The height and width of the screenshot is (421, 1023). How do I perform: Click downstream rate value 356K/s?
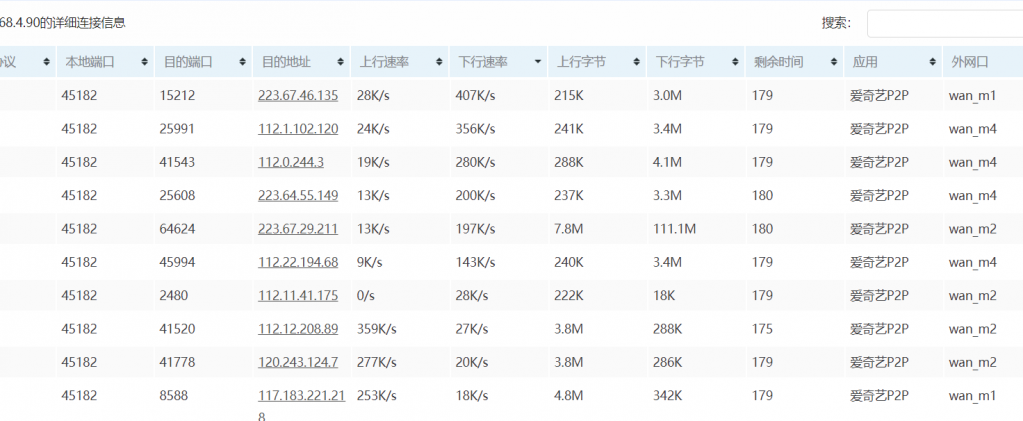pos(476,129)
